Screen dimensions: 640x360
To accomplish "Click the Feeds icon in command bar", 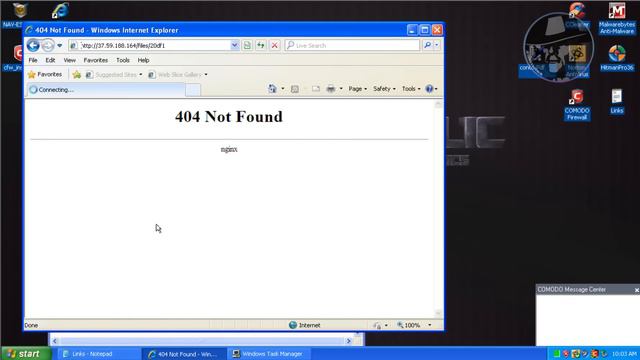I will pyautogui.click(x=295, y=89).
